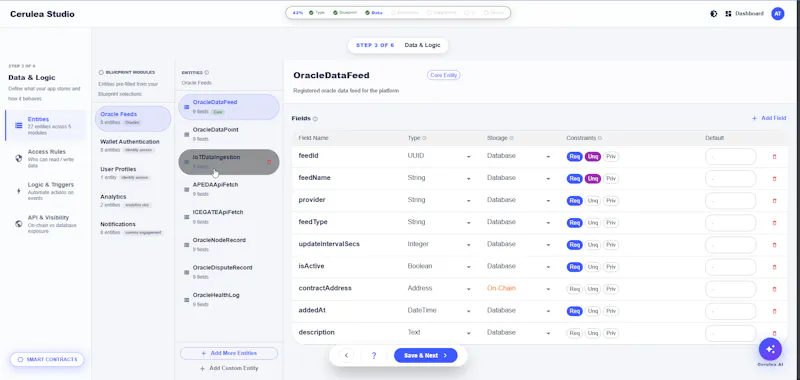The image size is (800, 380).
Task: Select OracleNodeRecord entity
Action: 229,244
